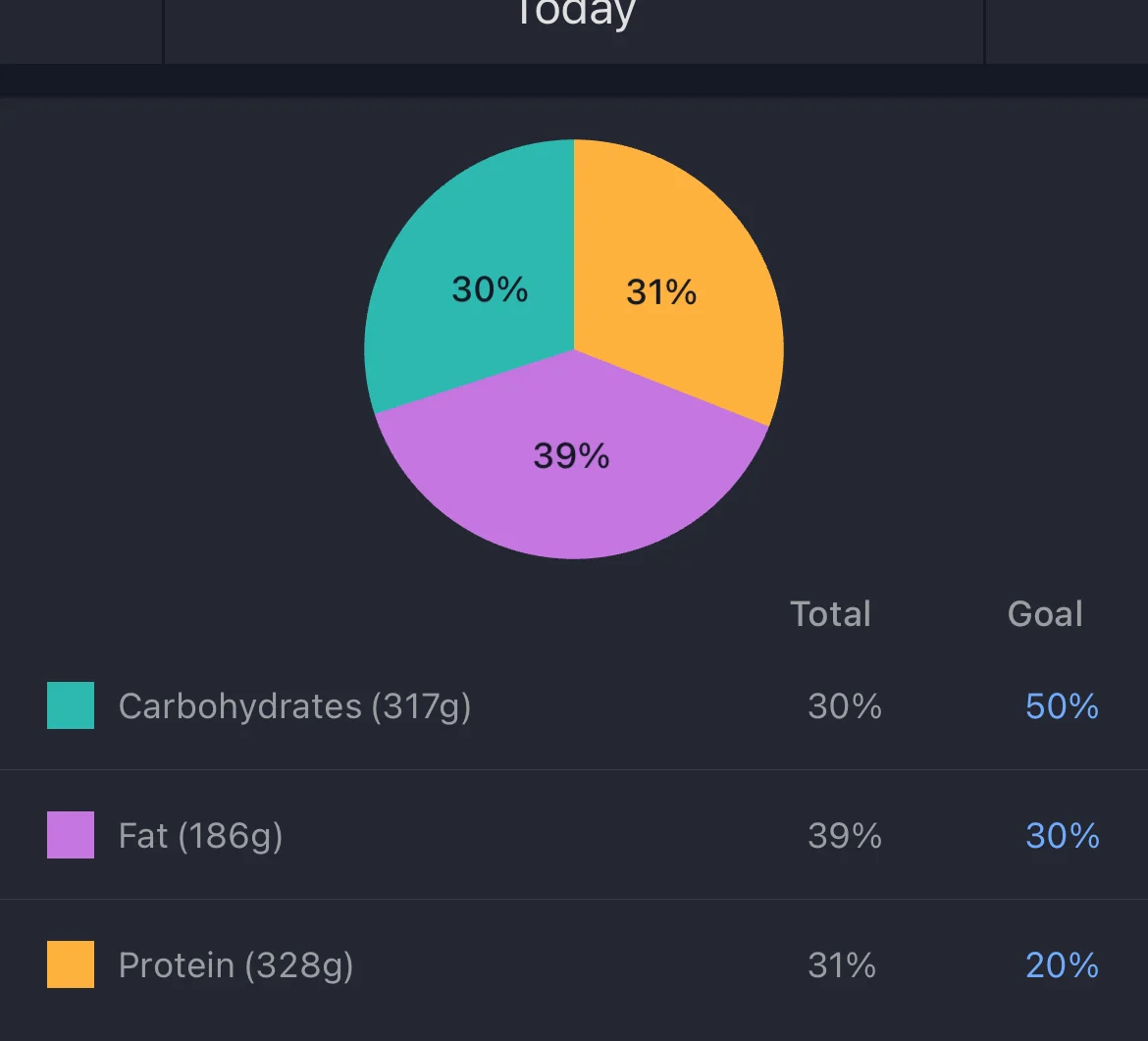1148x1041 pixels.
Task: Click the orange Protein color swatch
Action: pyautogui.click(x=71, y=964)
